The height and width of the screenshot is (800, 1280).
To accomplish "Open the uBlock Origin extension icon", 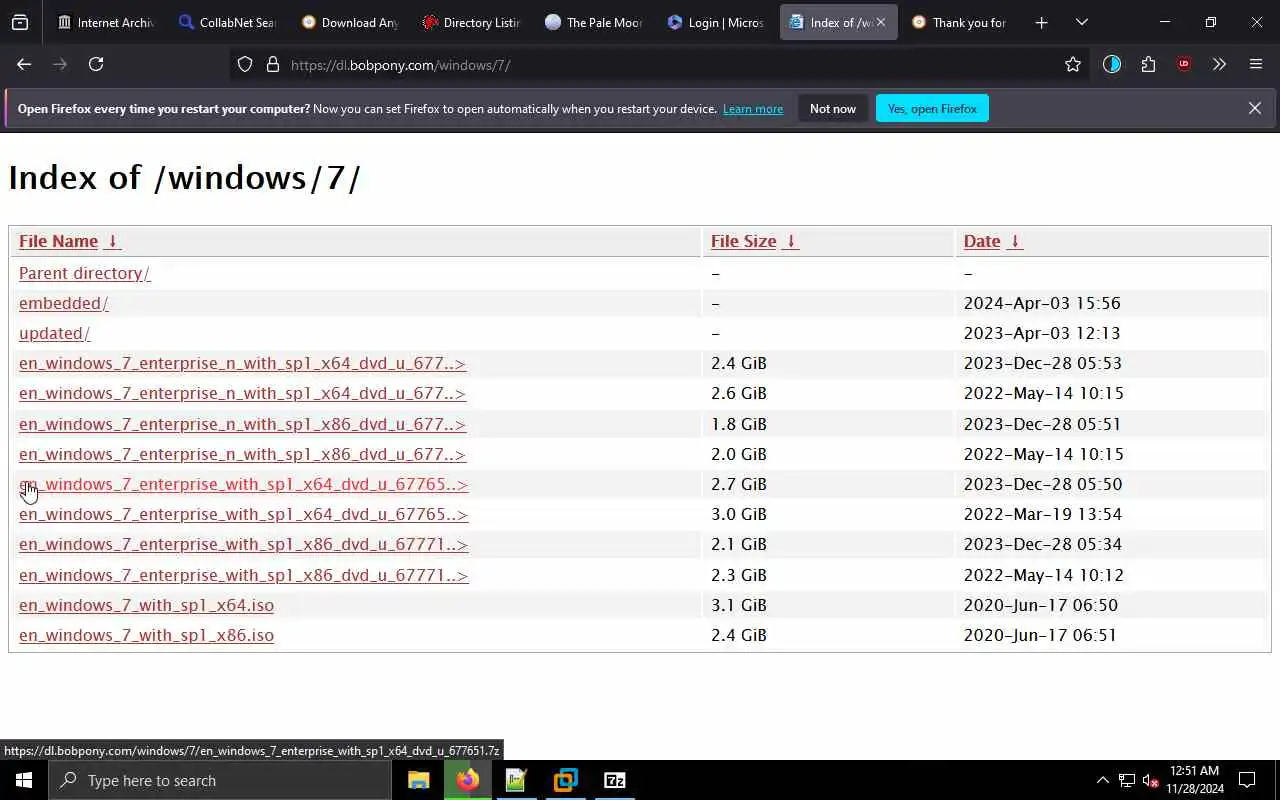I will click(1184, 64).
